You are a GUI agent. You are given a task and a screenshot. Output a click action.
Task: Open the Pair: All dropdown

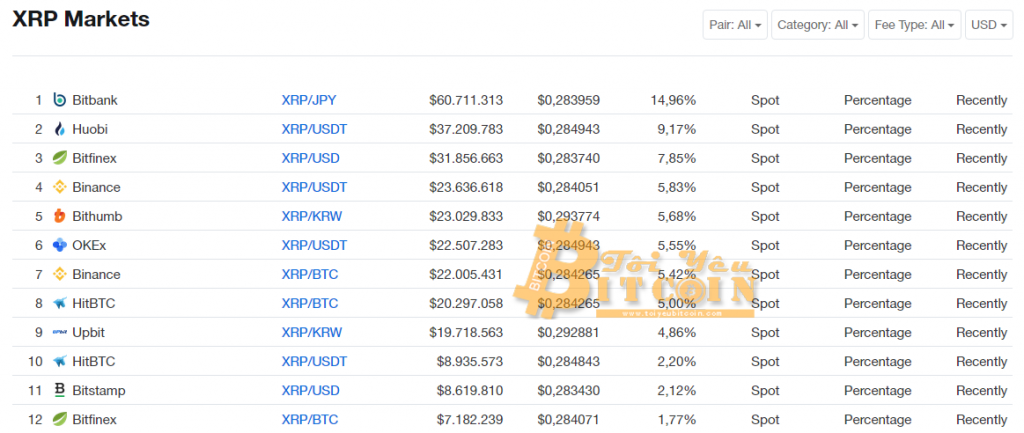(735, 25)
